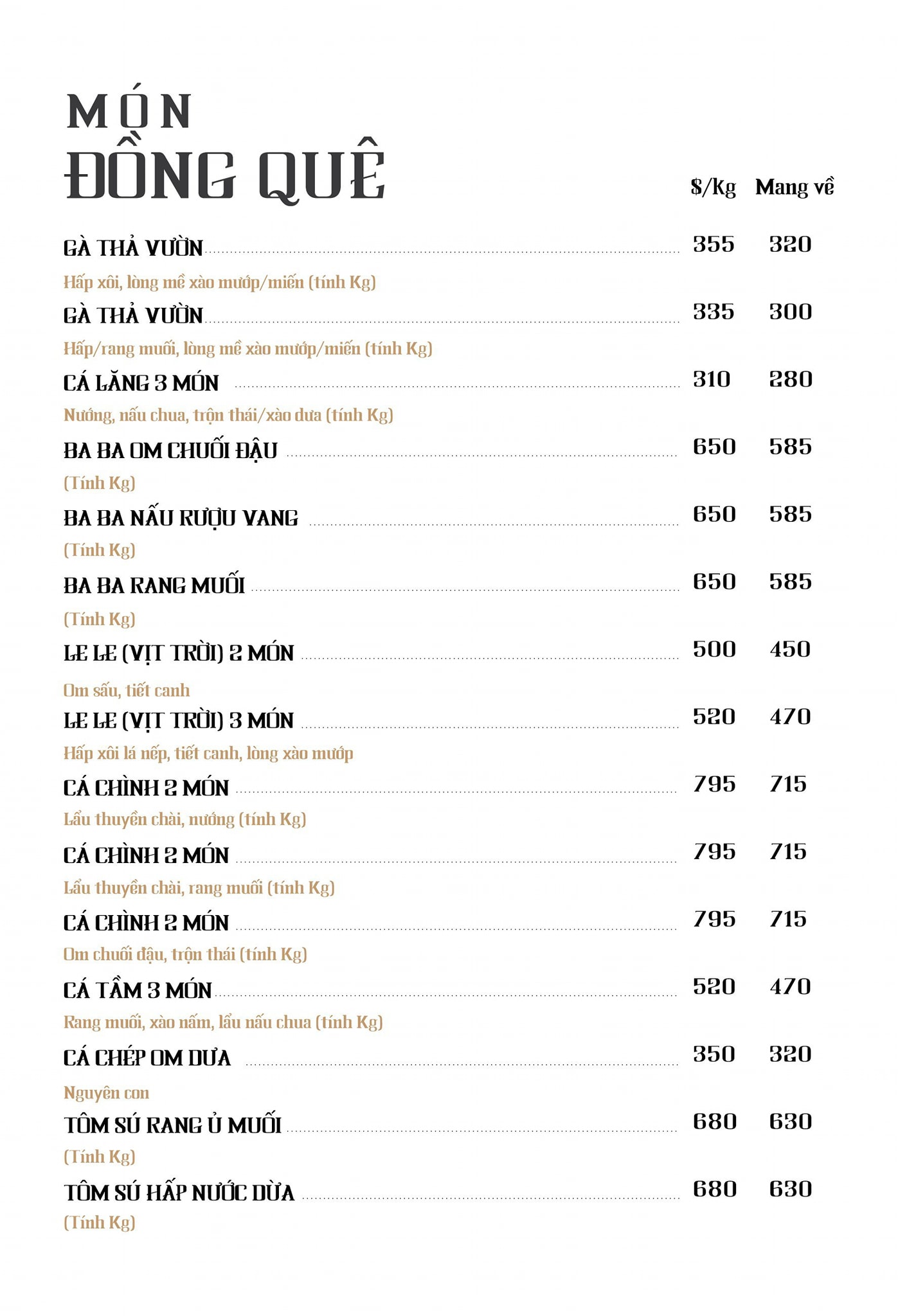The width and height of the screenshot is (898, 1316).
Task: Choose the "CÁ TẦM 3 MÓN" dish
Action: [x=138, y=991]
